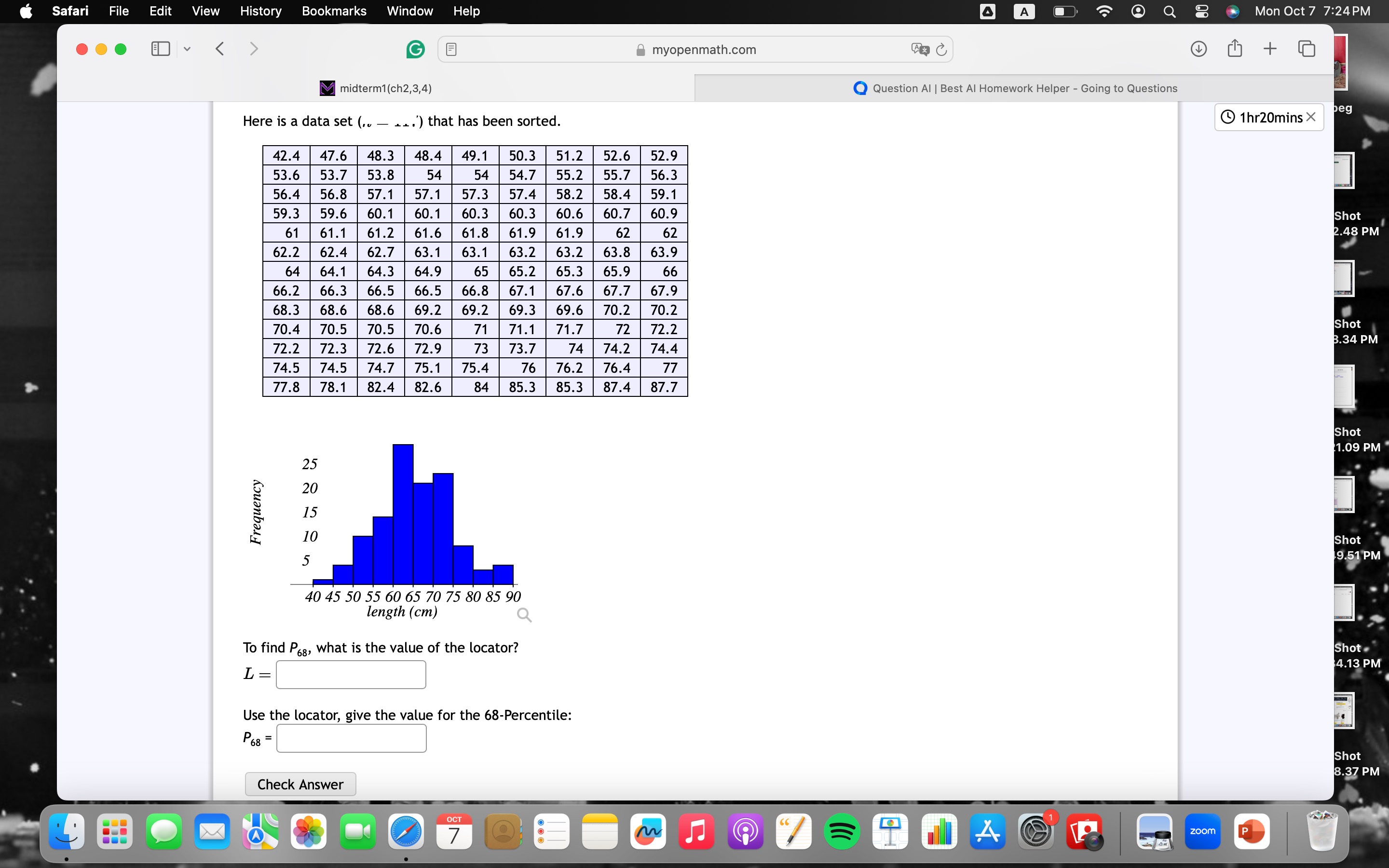The height and width of the screenshot is (868, 1389).
Task: Open Launchpad from the Dock
Action: [x=115, y=831]
